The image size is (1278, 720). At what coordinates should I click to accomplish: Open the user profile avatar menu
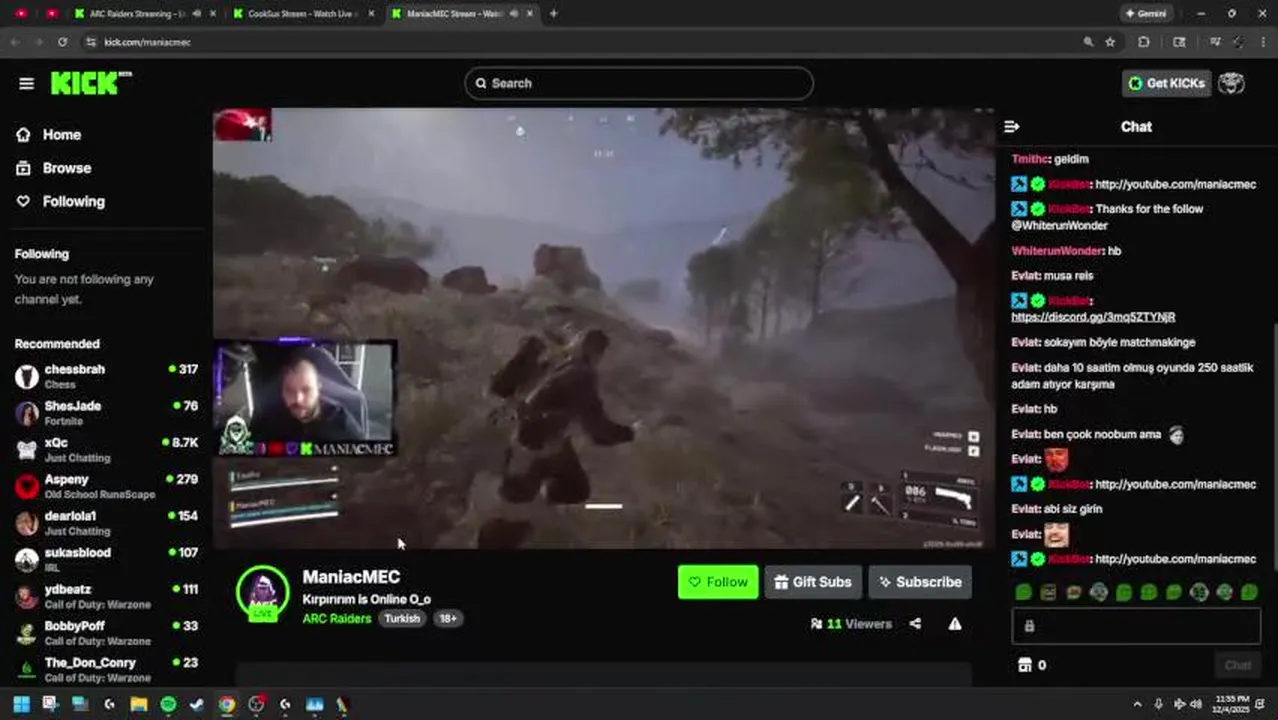click(1231, 83)
